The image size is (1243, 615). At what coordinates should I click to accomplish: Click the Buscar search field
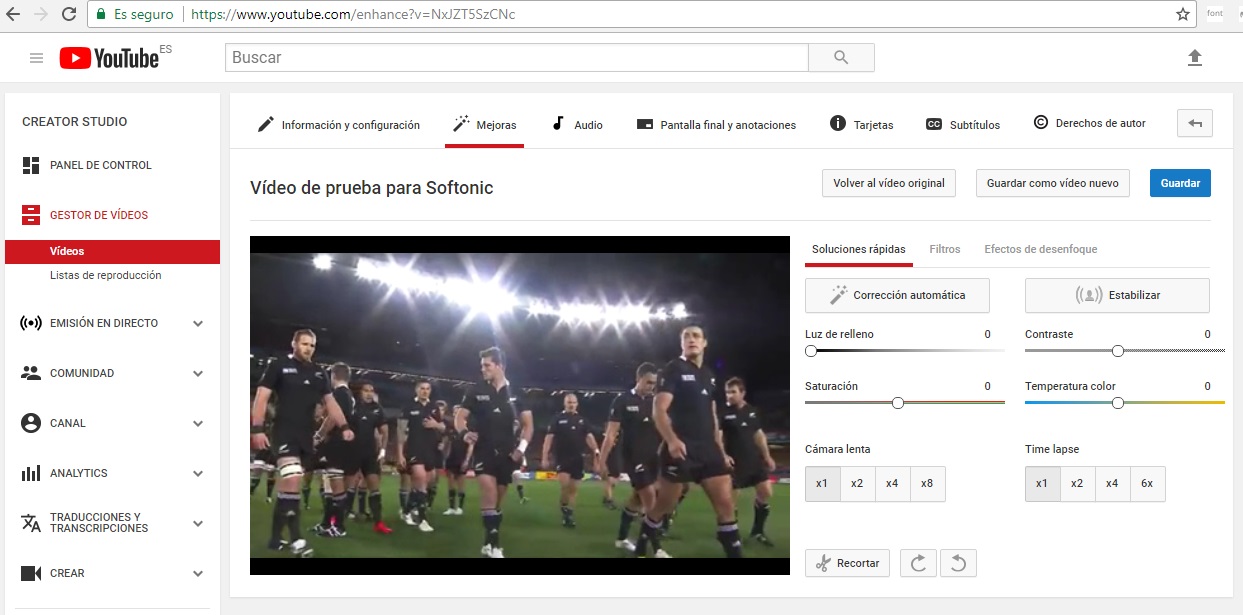point(516,58)
